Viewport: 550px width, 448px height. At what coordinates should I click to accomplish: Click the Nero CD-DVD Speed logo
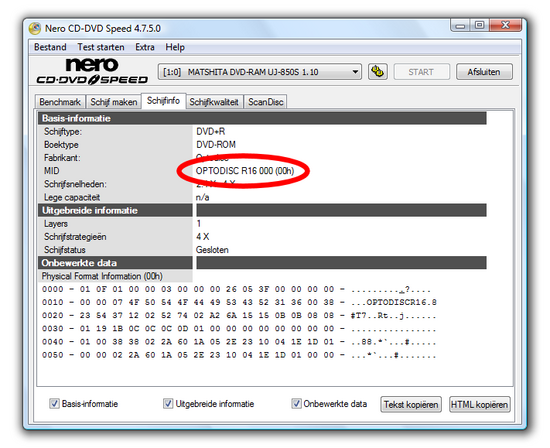(x=92, y=71)
